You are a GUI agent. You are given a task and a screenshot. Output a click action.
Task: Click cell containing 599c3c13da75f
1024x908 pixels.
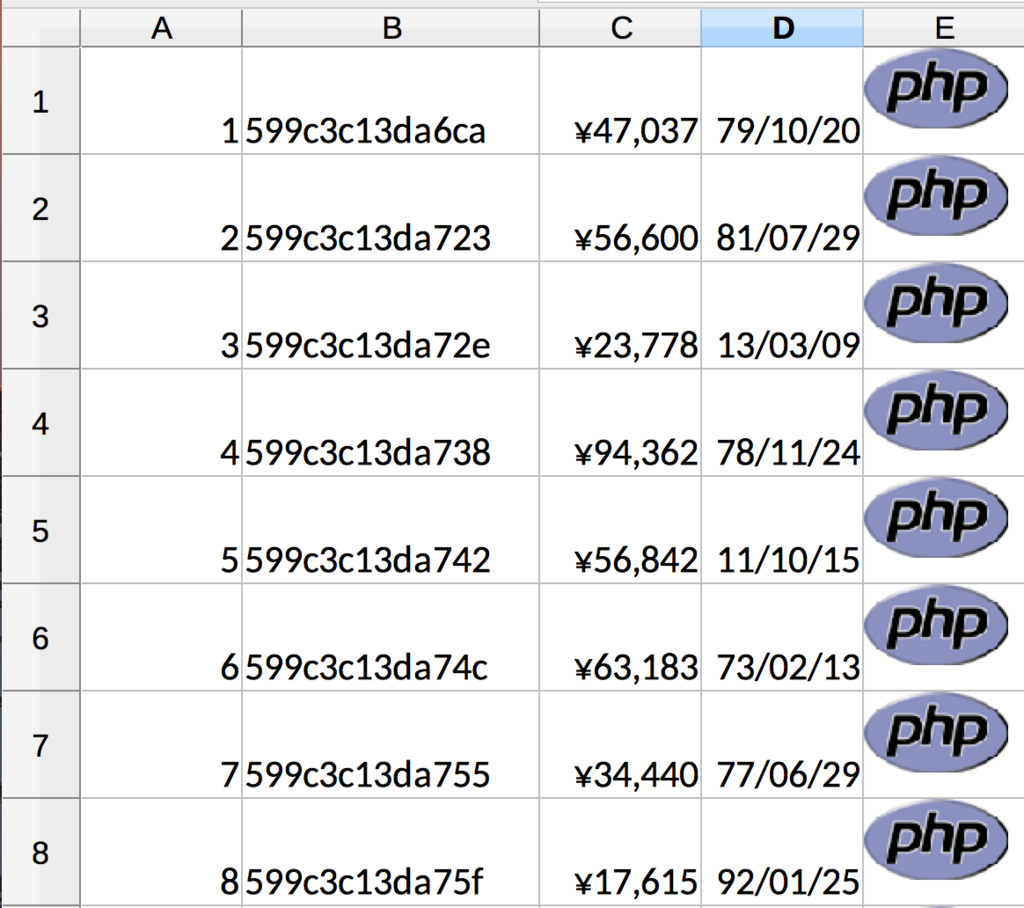(391, 852)
